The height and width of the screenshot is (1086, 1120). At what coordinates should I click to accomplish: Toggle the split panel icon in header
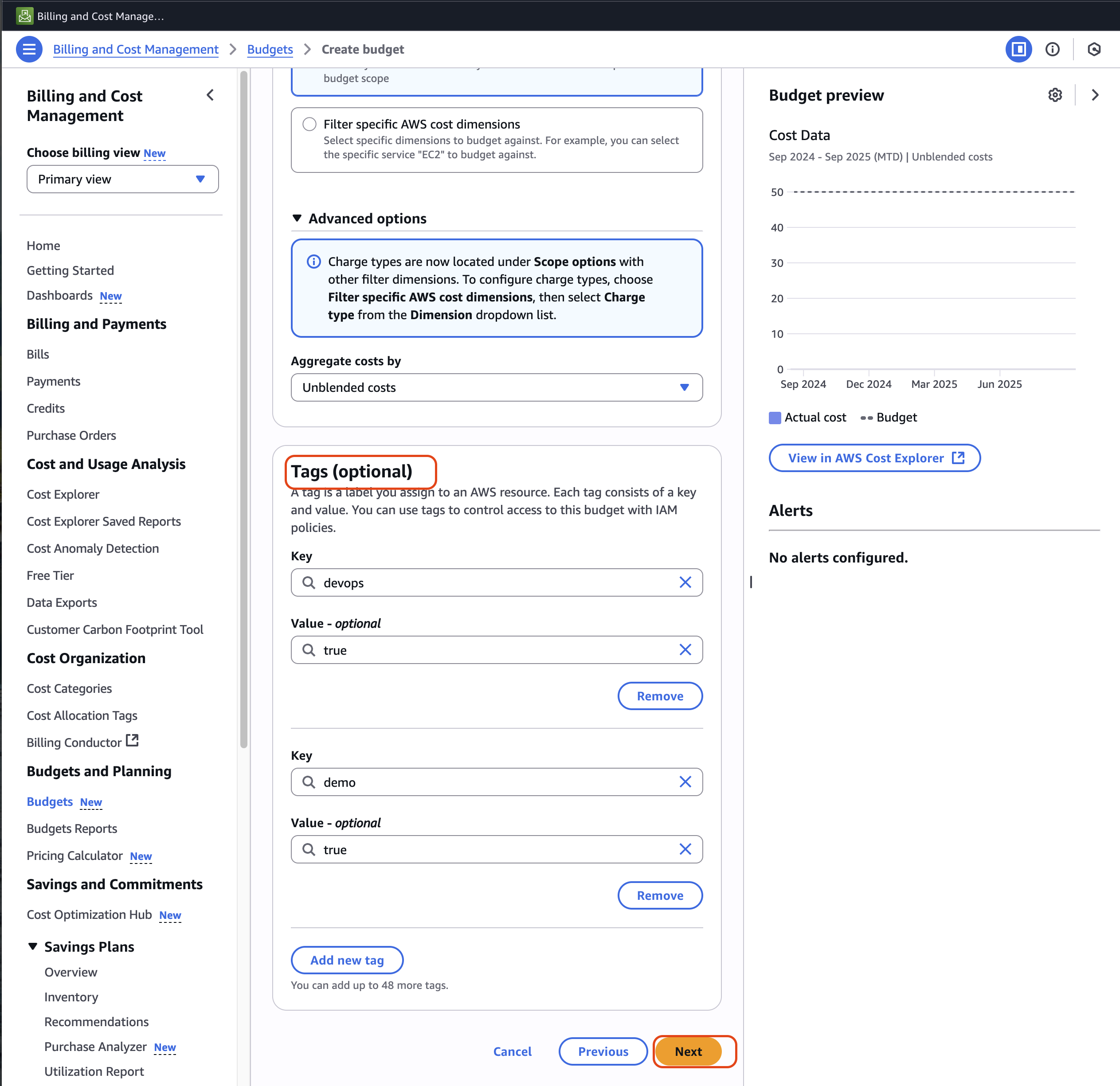[1018, 49]
